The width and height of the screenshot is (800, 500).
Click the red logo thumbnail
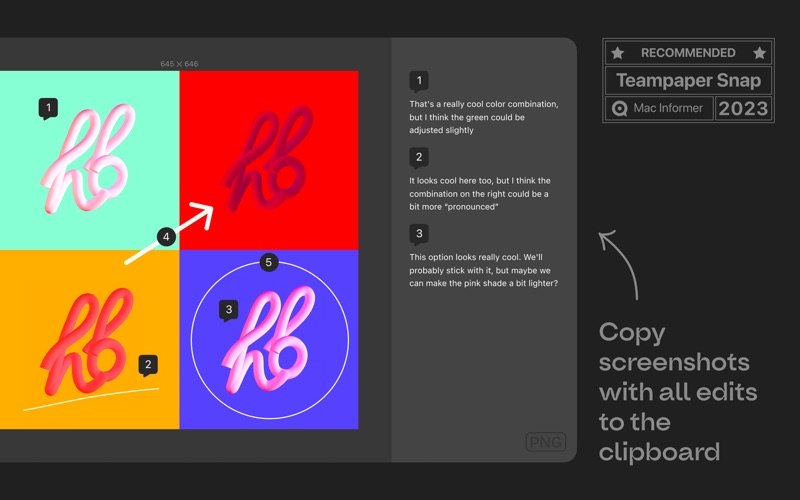(269, 160)
